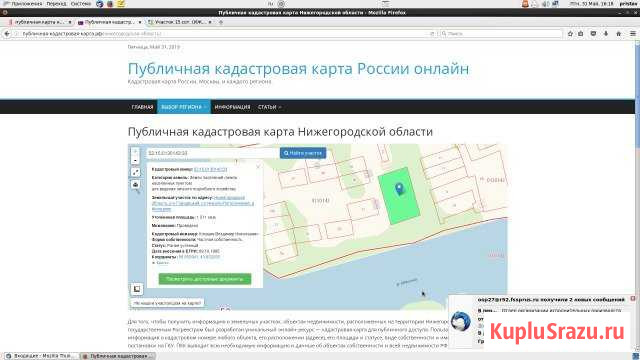Open the downloads arrow icon
The image size is (640, 360).
tap(606, 34)
